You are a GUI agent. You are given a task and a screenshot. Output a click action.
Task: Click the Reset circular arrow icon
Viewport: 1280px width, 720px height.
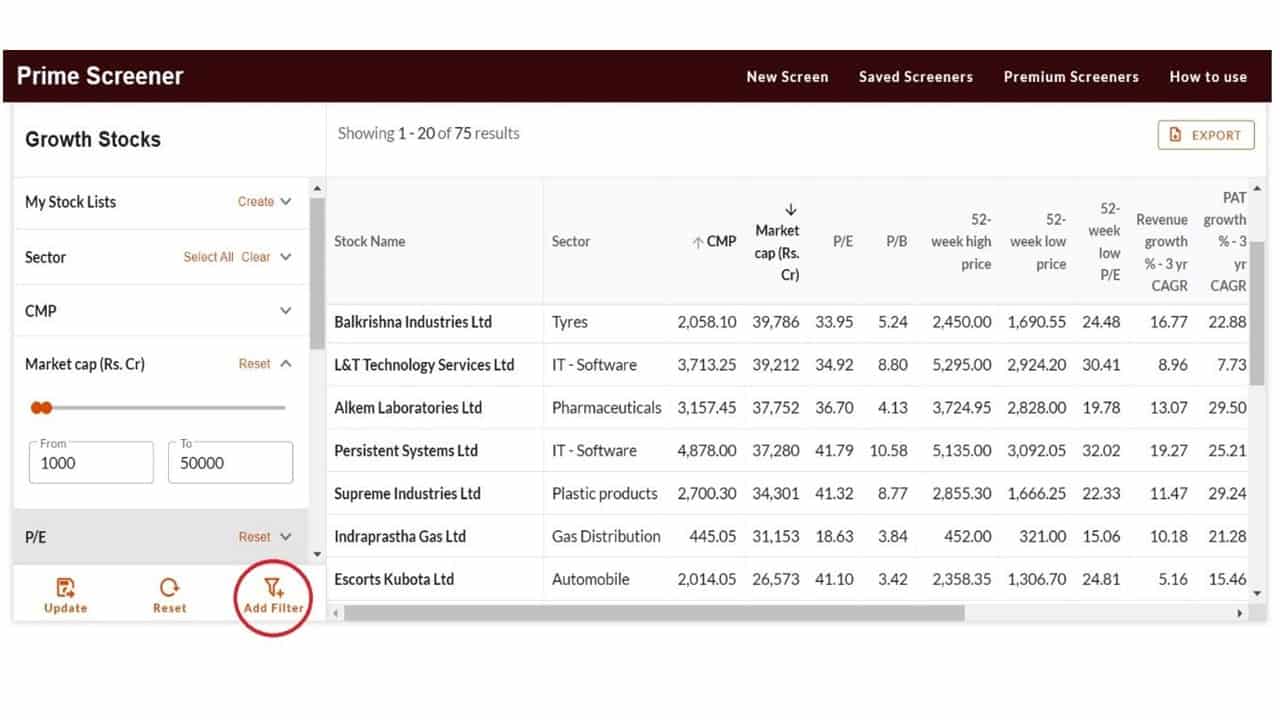tap(170, 587)
